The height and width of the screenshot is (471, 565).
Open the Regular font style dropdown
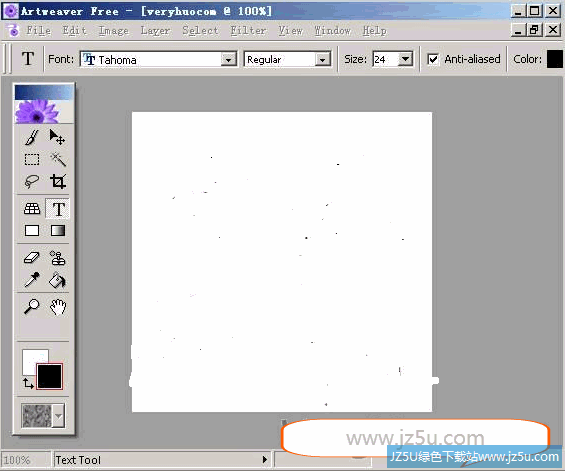[322, 59]
